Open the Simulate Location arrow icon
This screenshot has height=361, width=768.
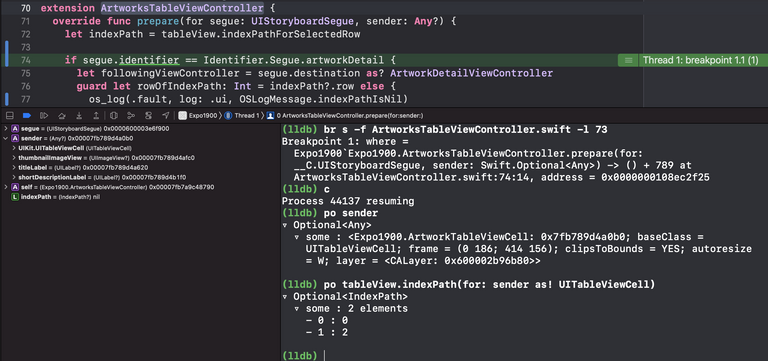(x=166, y=116)
